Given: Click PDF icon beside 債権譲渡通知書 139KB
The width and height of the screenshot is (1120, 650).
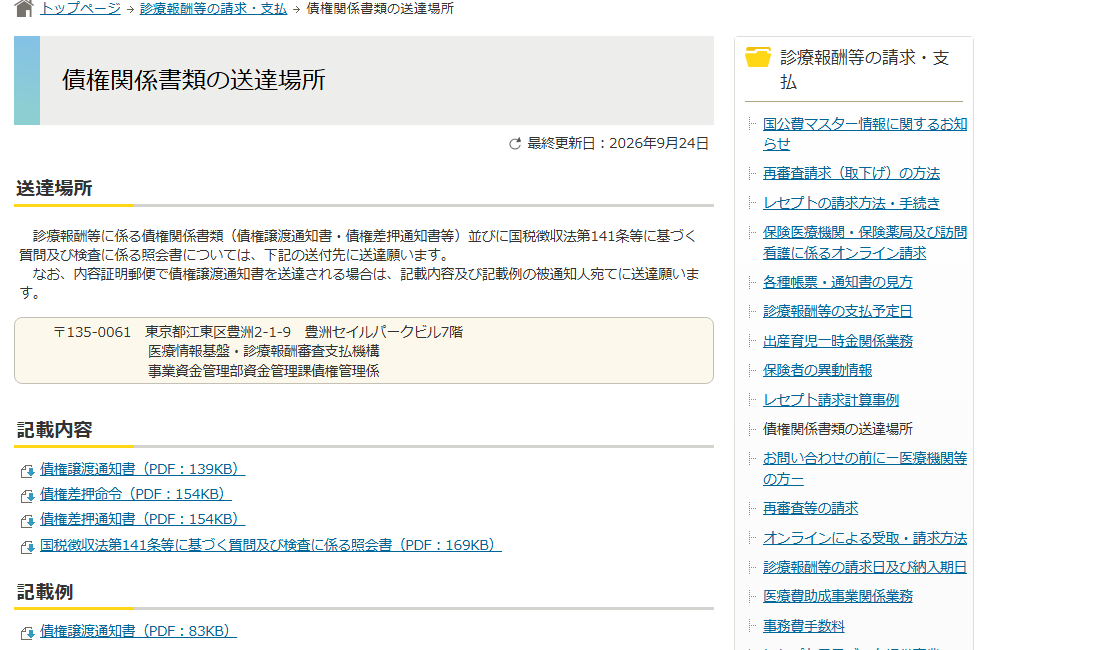Looking at the screenshot, I should tap(28, 471).
